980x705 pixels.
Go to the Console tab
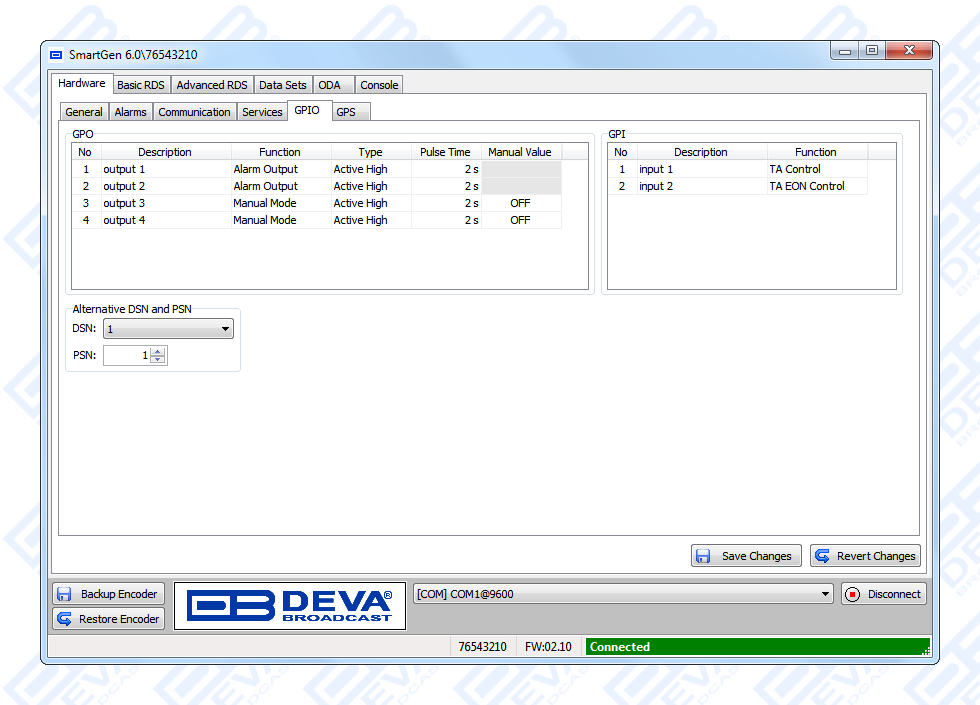379,85
